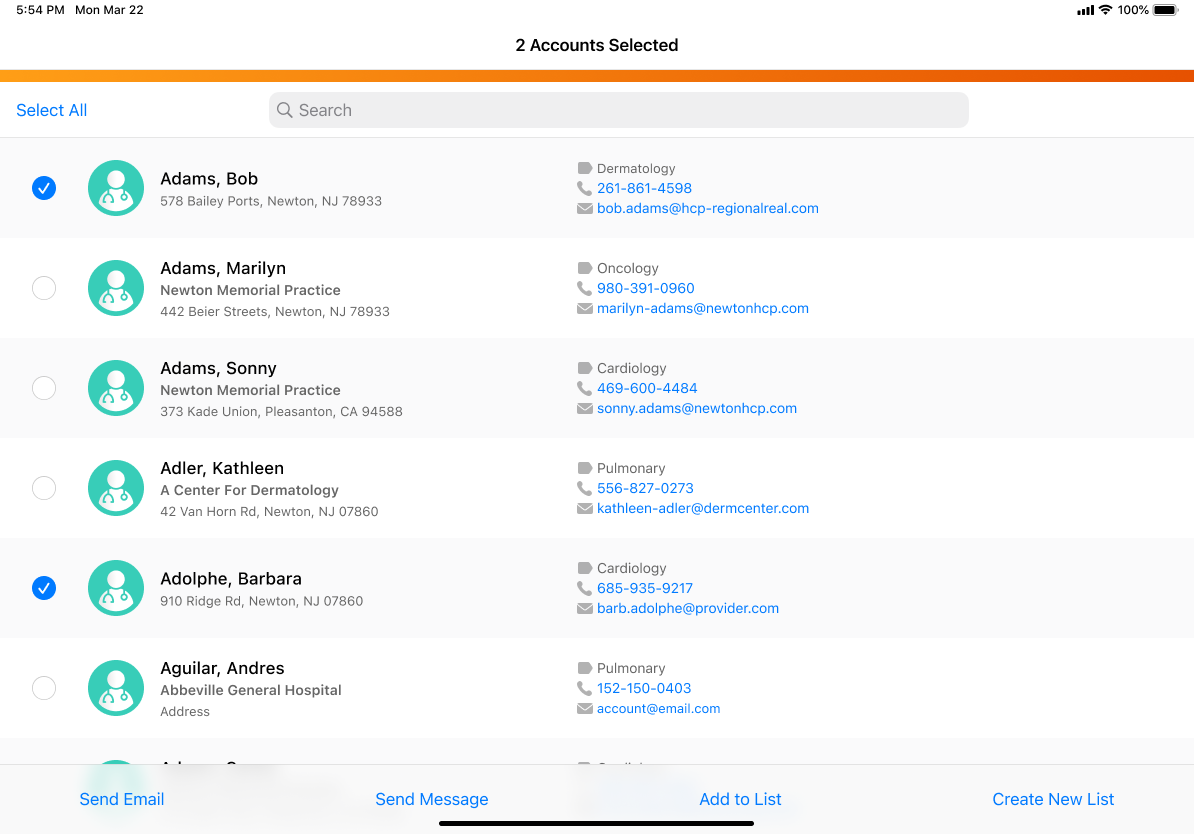Focus the Search input field

click(x=620, y=110)
